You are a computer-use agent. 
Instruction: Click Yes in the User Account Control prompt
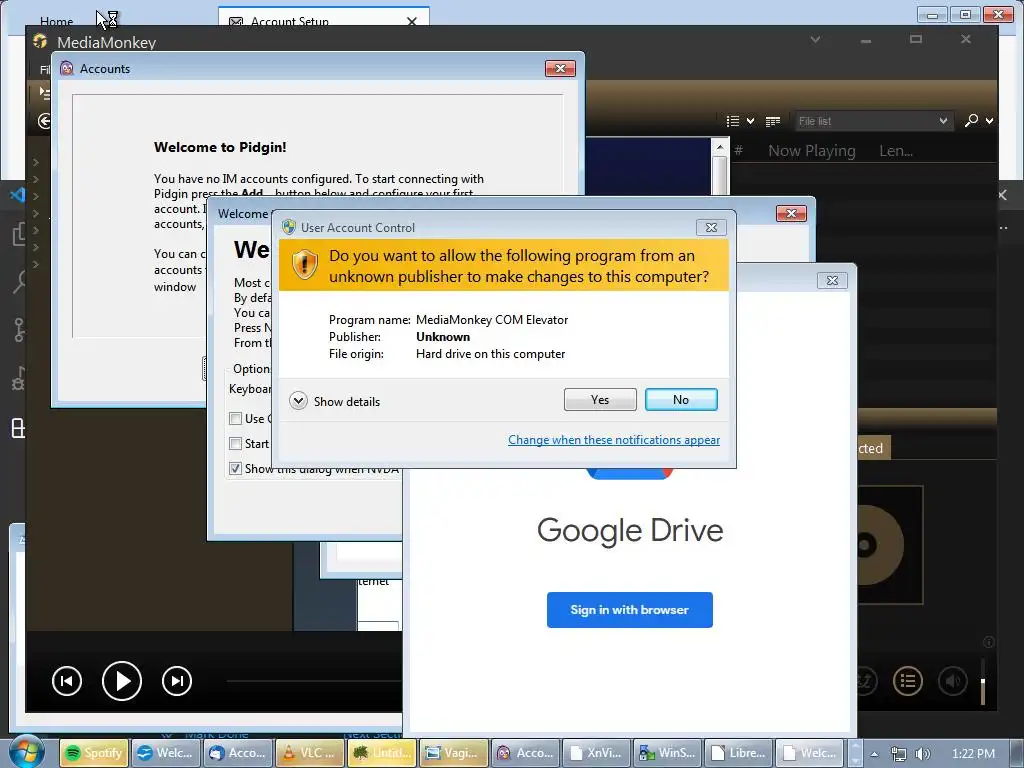point(600,400)
